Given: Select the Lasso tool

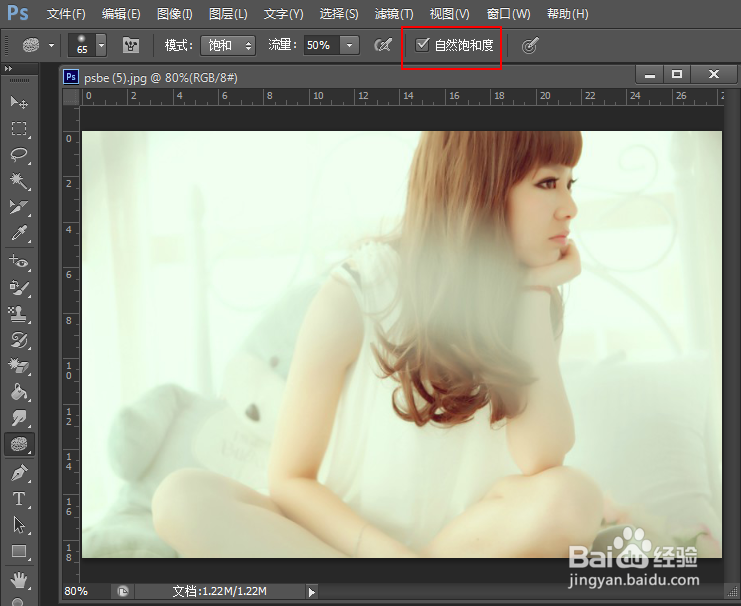Looking at the screenshot, I should coord(19,155).
